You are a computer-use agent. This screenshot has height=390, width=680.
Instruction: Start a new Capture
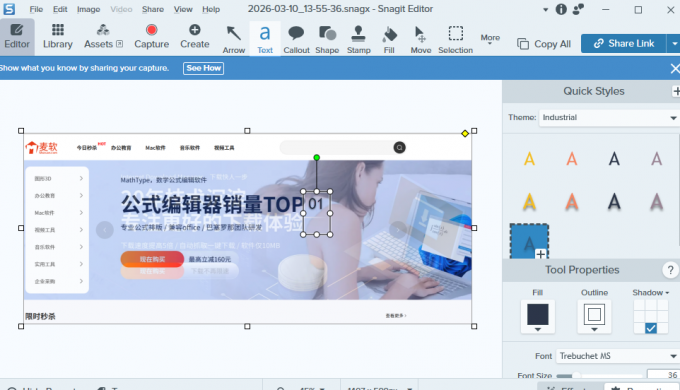[x=151, y=36]
